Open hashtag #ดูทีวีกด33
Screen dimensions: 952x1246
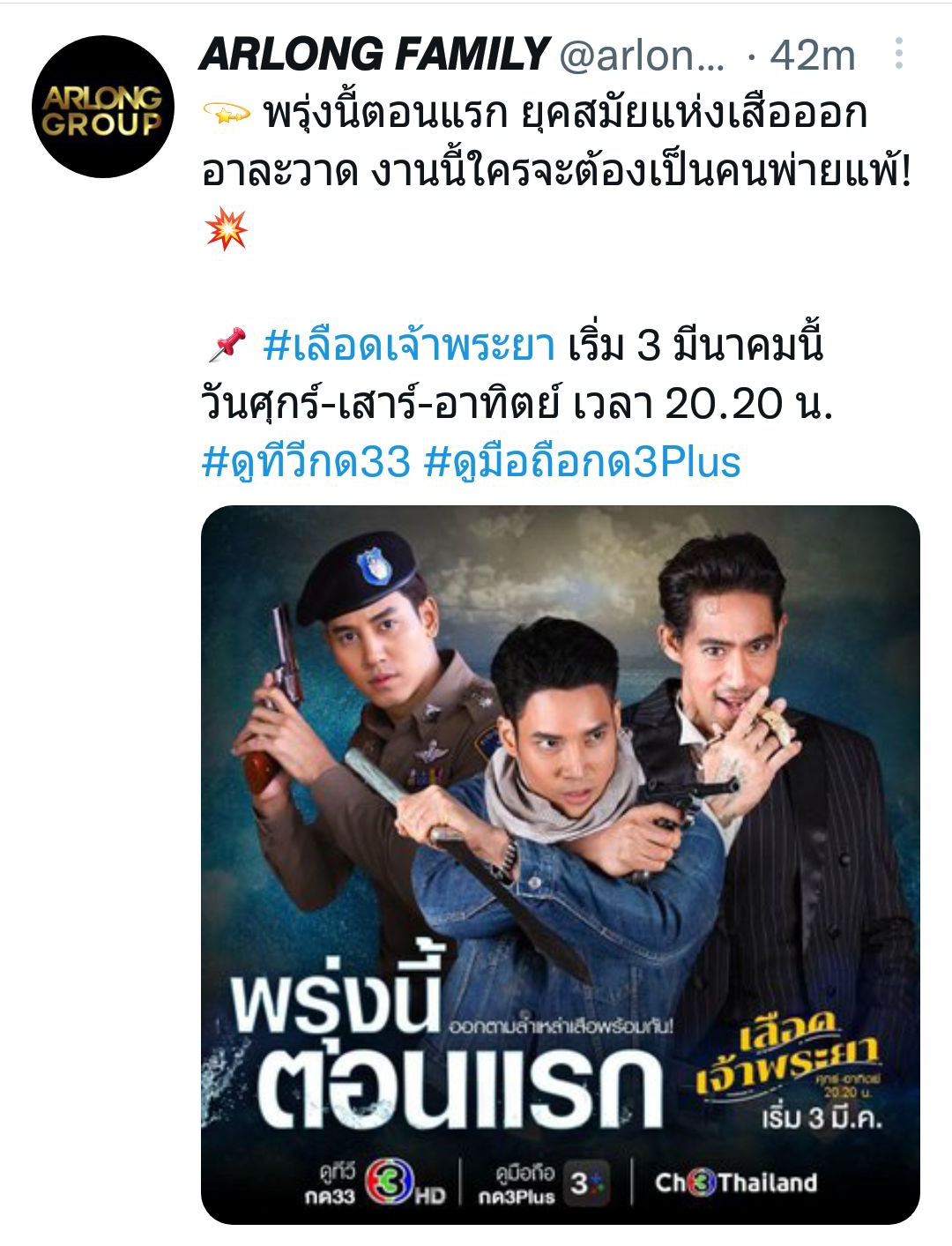306,460
